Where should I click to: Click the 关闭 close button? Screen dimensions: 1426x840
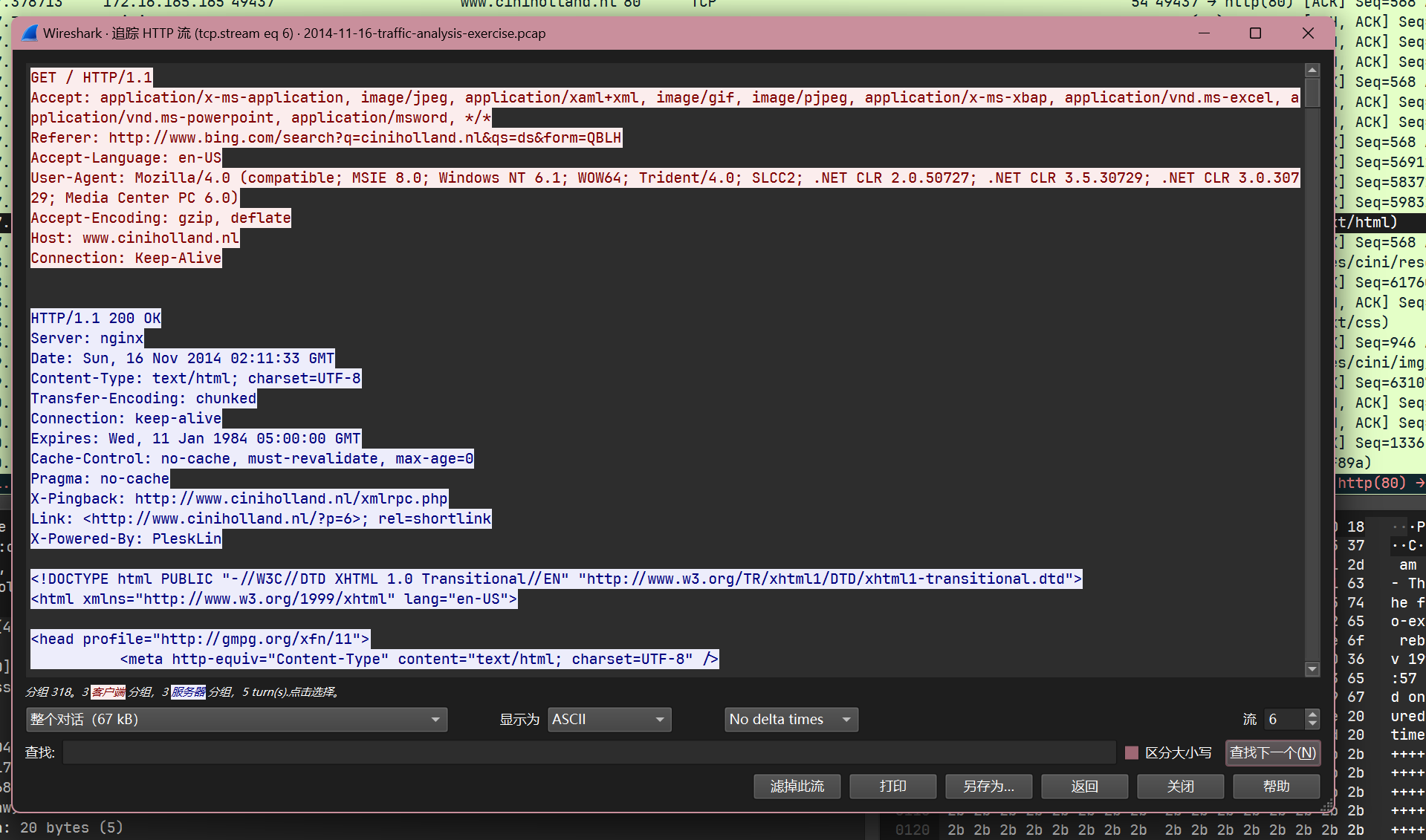pyautogui.click(x=1180, y=786)
